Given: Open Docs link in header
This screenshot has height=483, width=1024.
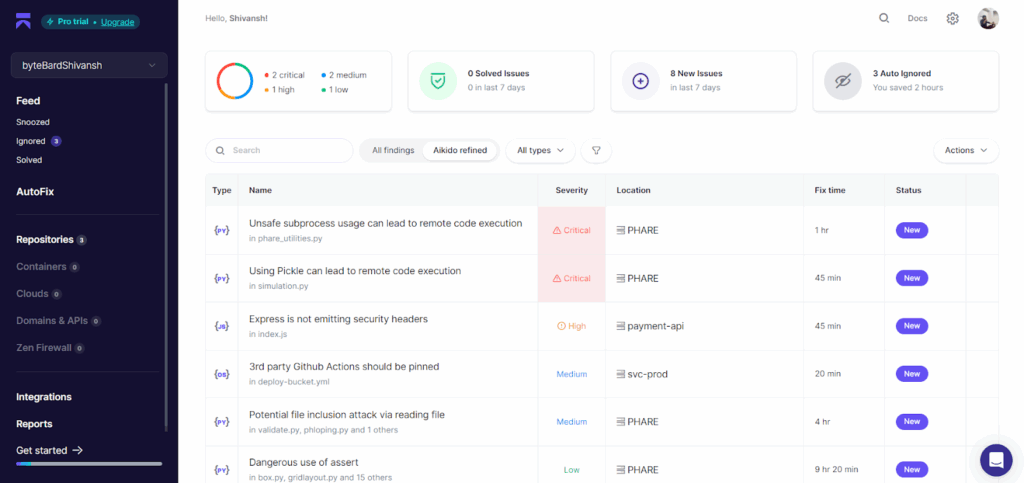Looking at the screenshot, I should click(x=917, y=18).
